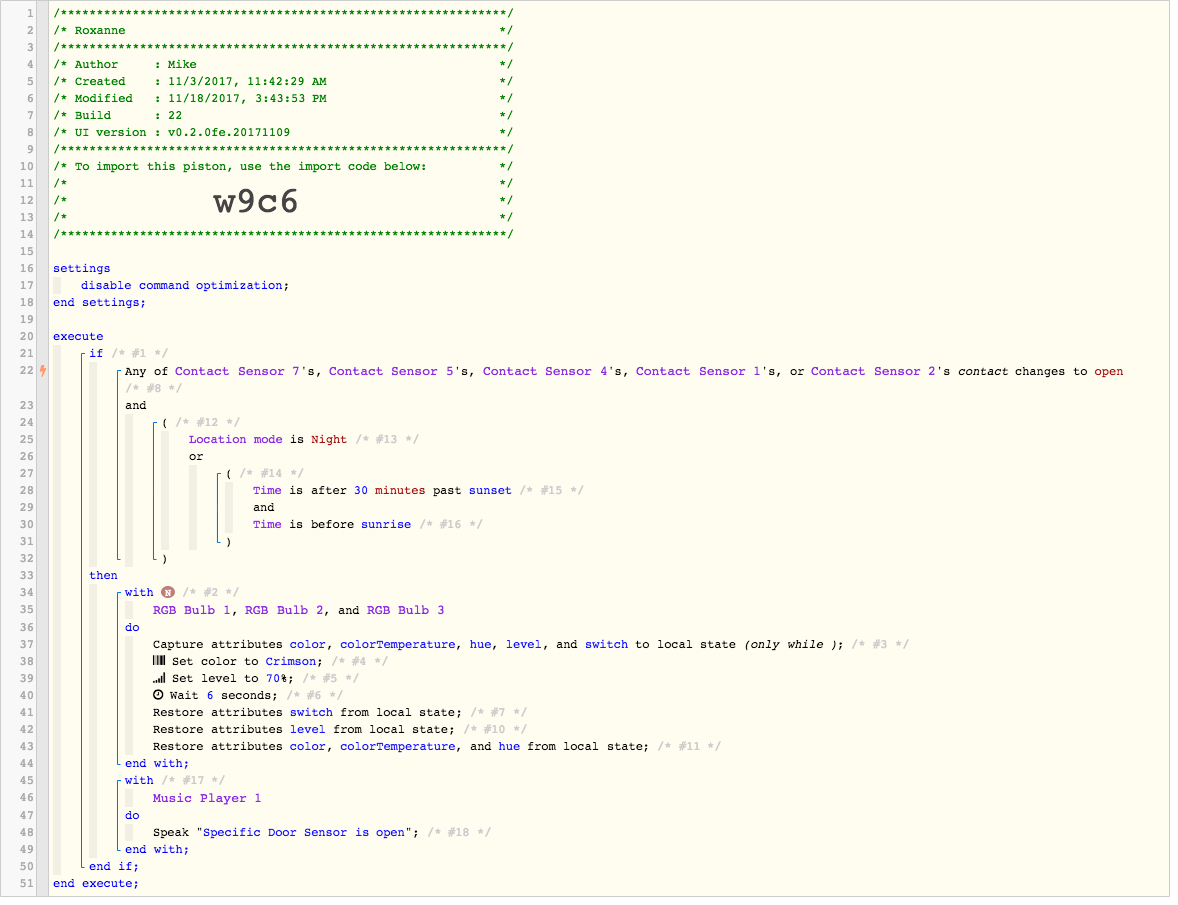This screenshot has height=905, width=1178.
Task: Click 'end with;' on line 49
Action: [x=157, y=849]
